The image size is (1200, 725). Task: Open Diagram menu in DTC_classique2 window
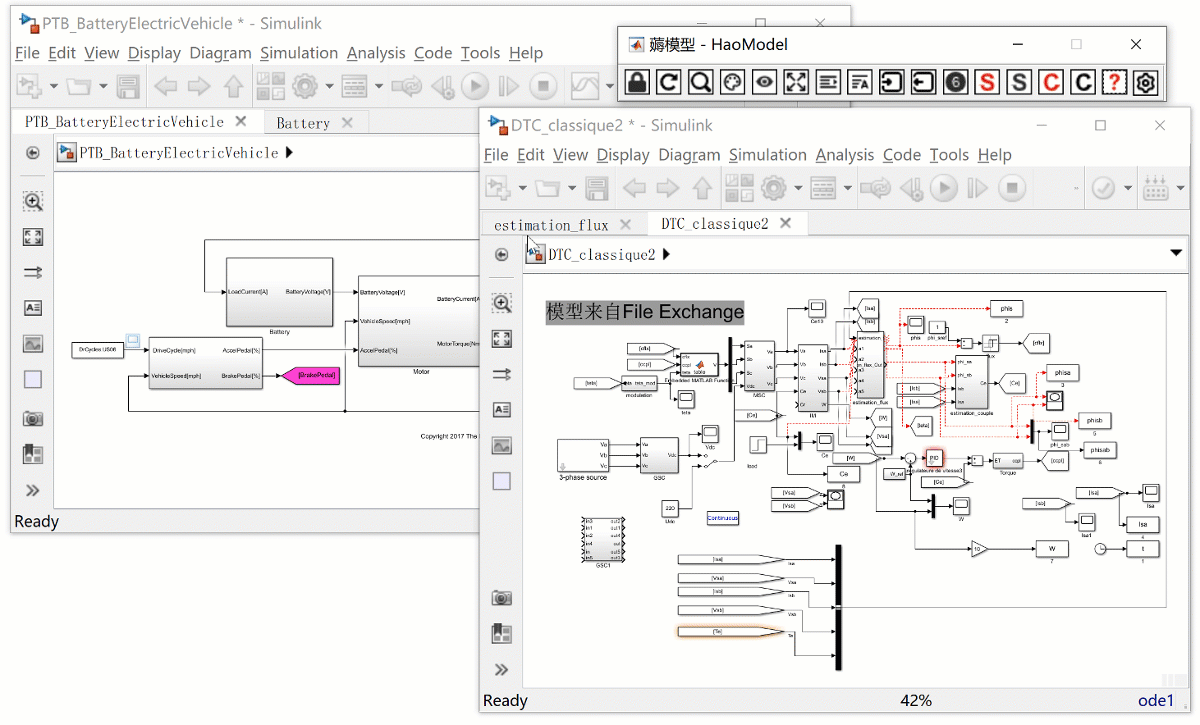click(x=689, y=155)
